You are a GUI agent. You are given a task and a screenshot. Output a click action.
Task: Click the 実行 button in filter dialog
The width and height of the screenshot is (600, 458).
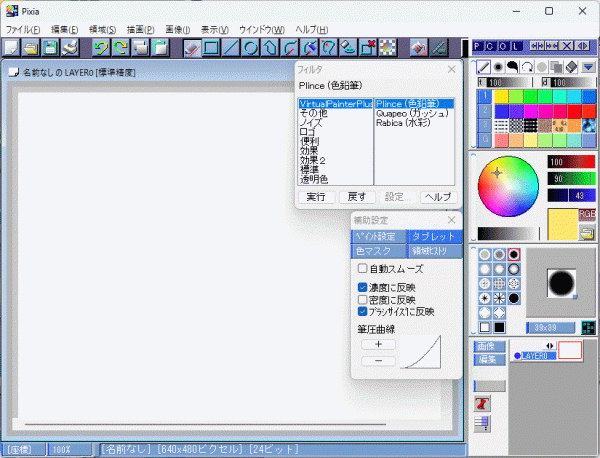[x=316, y=197]
